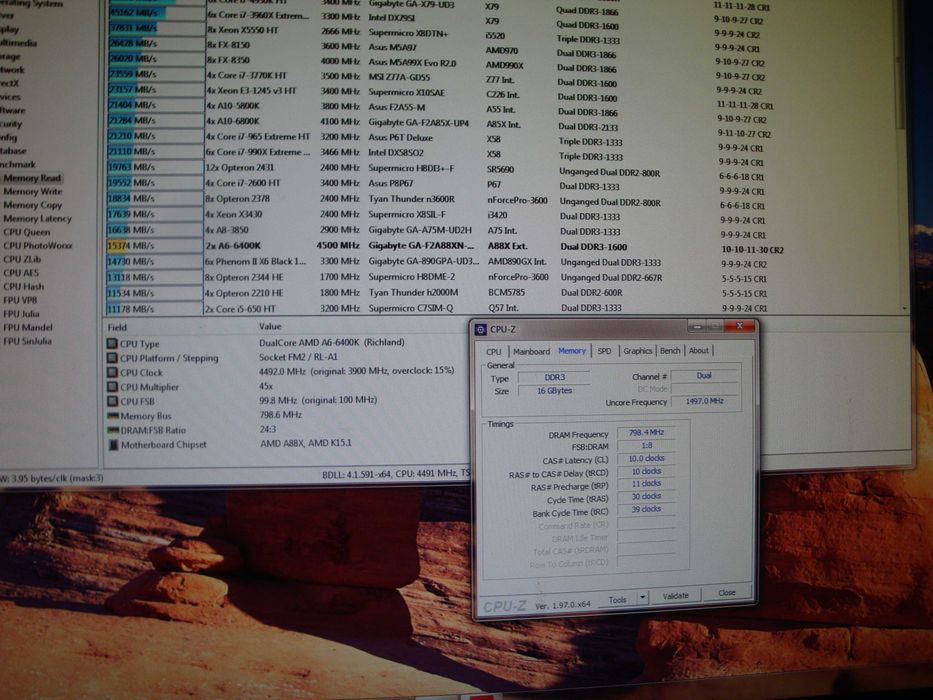The width and height of the screenshot is (933, 700).
Task: Select the 11178 MB/s Core i5-650 HT row
Action: coord(437,309)
